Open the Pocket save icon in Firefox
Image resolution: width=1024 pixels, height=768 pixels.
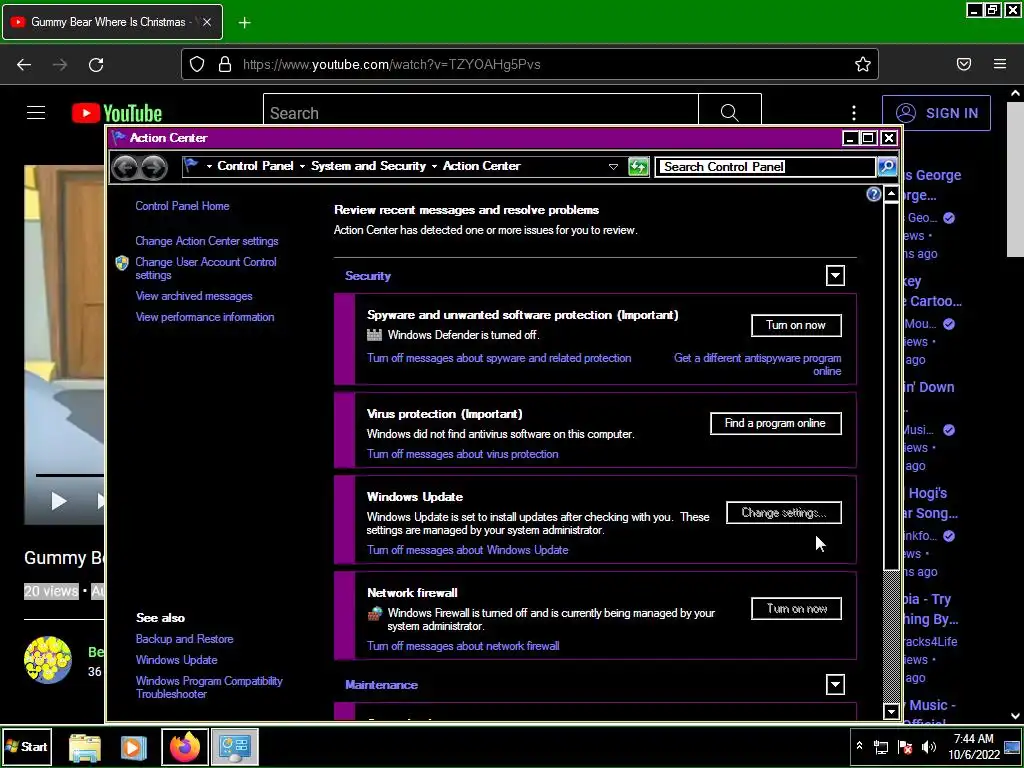[964, 64]
